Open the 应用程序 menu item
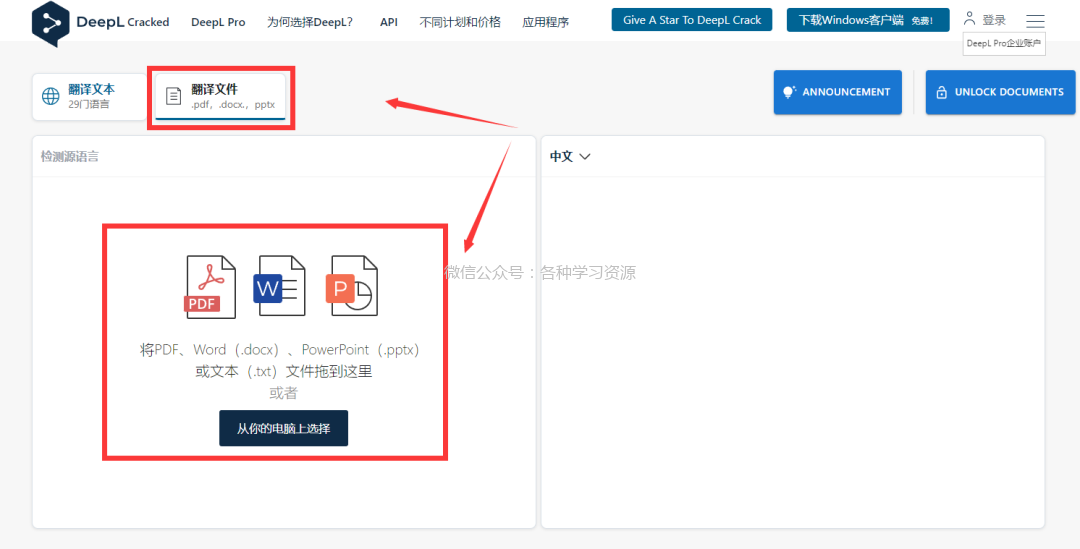 point(546,22)
